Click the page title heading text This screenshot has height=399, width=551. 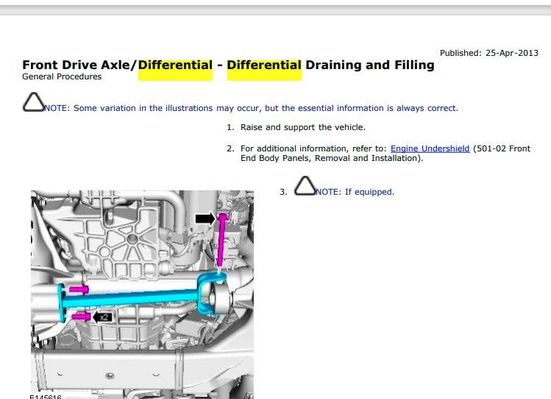228,65
